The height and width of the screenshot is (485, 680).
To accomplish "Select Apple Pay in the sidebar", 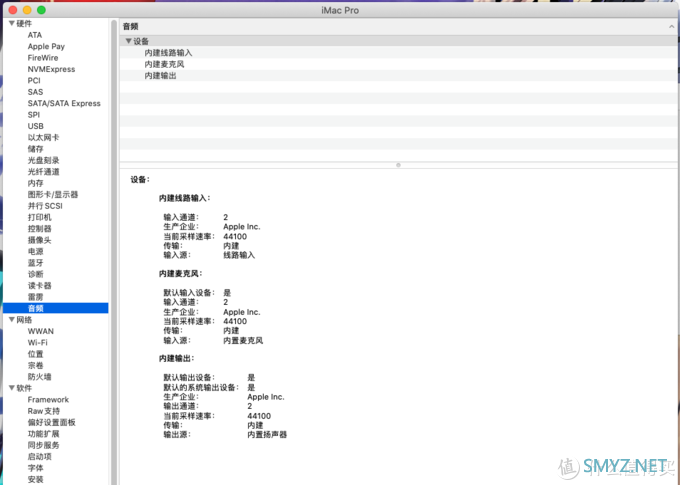I will click(46, 46).
